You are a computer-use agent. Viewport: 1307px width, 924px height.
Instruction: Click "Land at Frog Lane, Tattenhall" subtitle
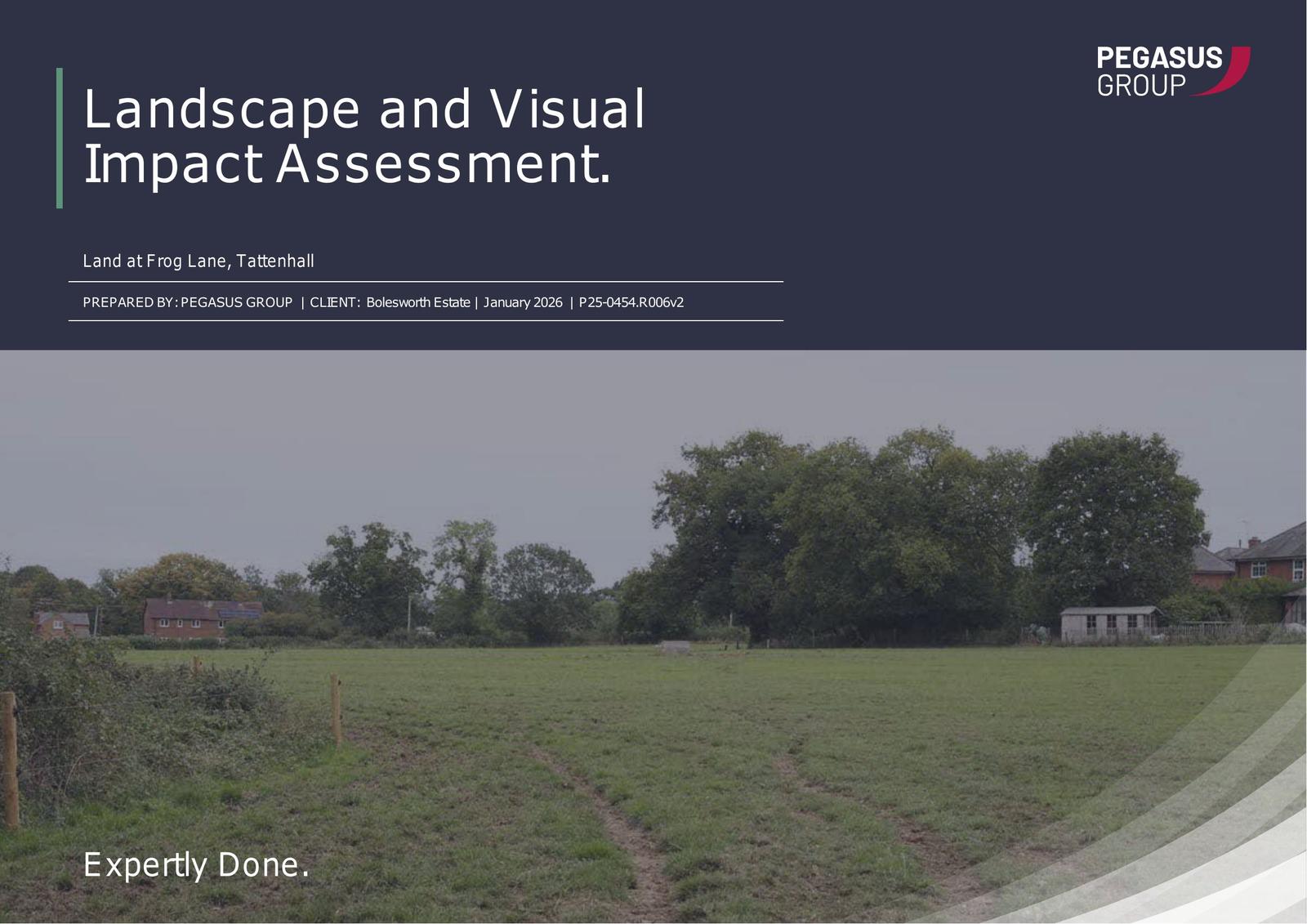click(x=199, y=261)
